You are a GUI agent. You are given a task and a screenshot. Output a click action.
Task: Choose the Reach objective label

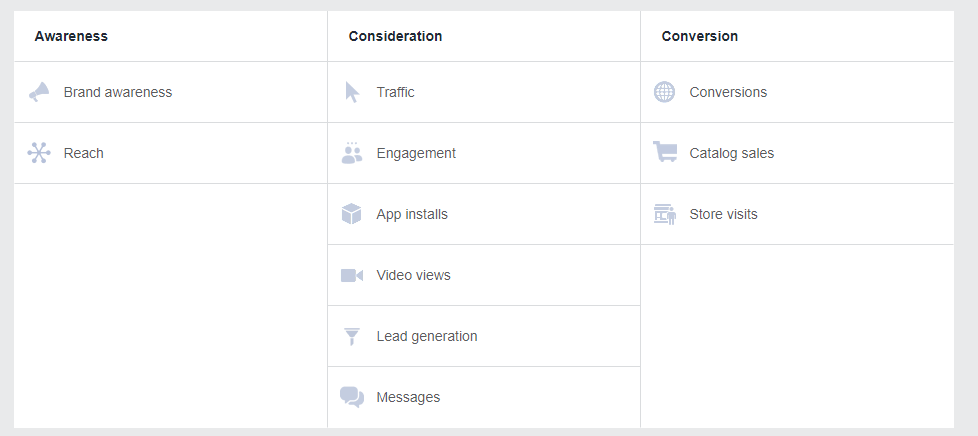84,153
